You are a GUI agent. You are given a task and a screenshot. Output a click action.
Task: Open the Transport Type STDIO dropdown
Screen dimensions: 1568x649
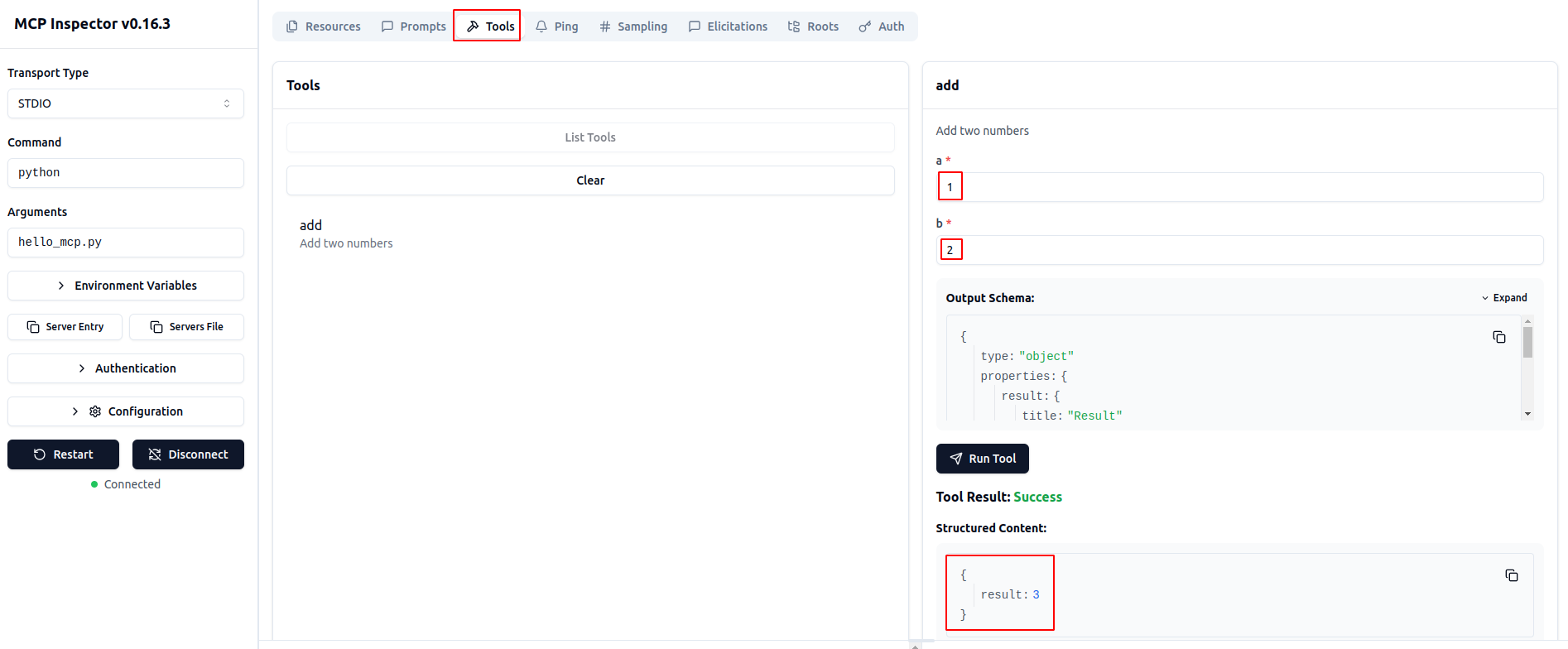coord(126,103)
